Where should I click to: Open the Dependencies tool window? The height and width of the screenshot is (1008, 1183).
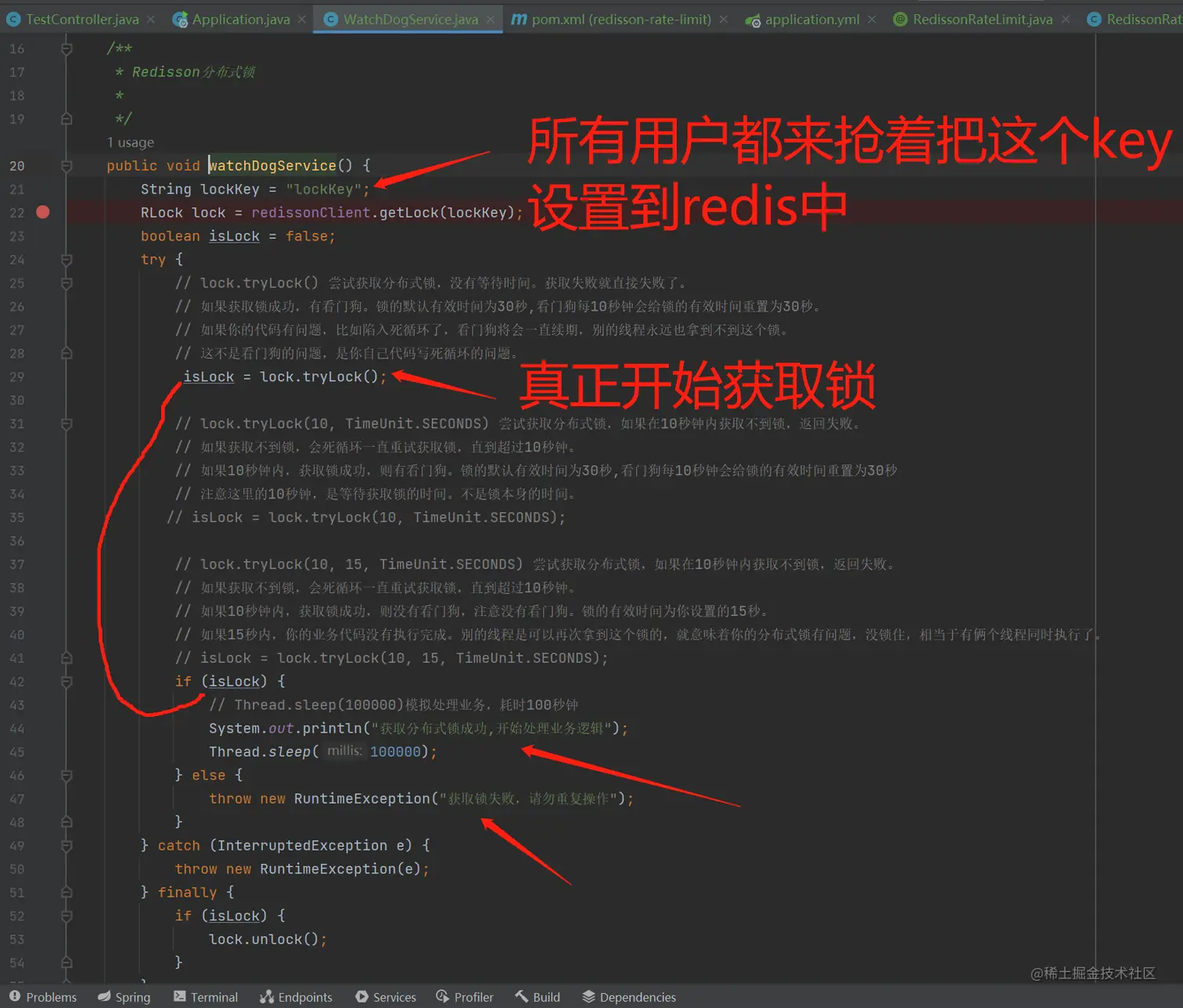coord(629,997)
